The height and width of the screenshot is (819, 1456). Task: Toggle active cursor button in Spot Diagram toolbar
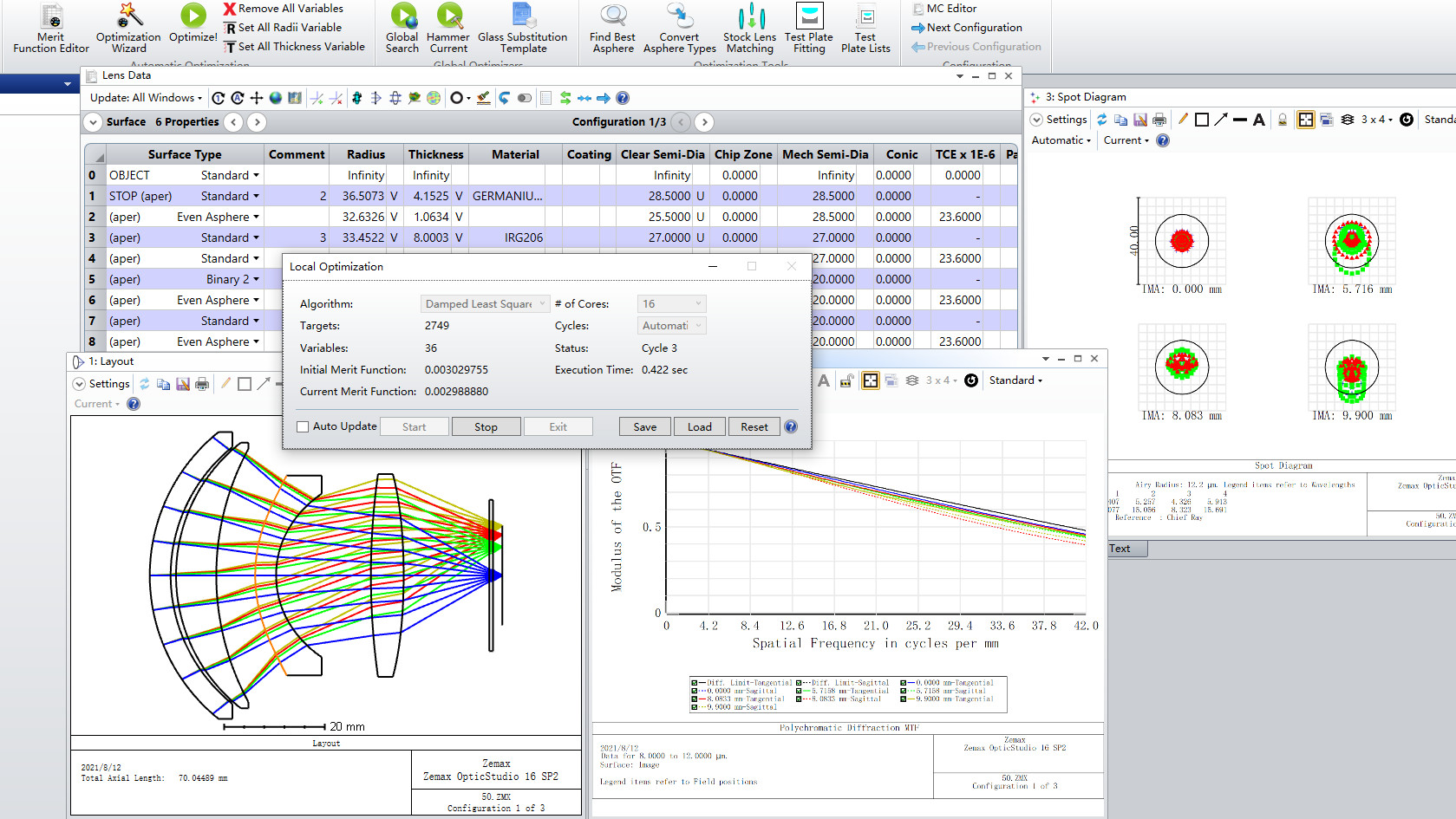[x=1306, y=120]
